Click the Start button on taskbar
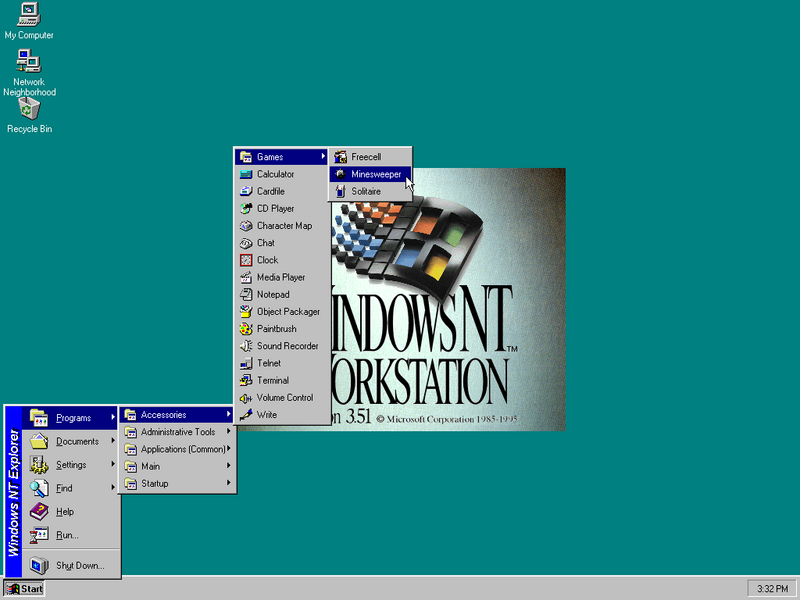The image size is (800, 600). point(24,589)
